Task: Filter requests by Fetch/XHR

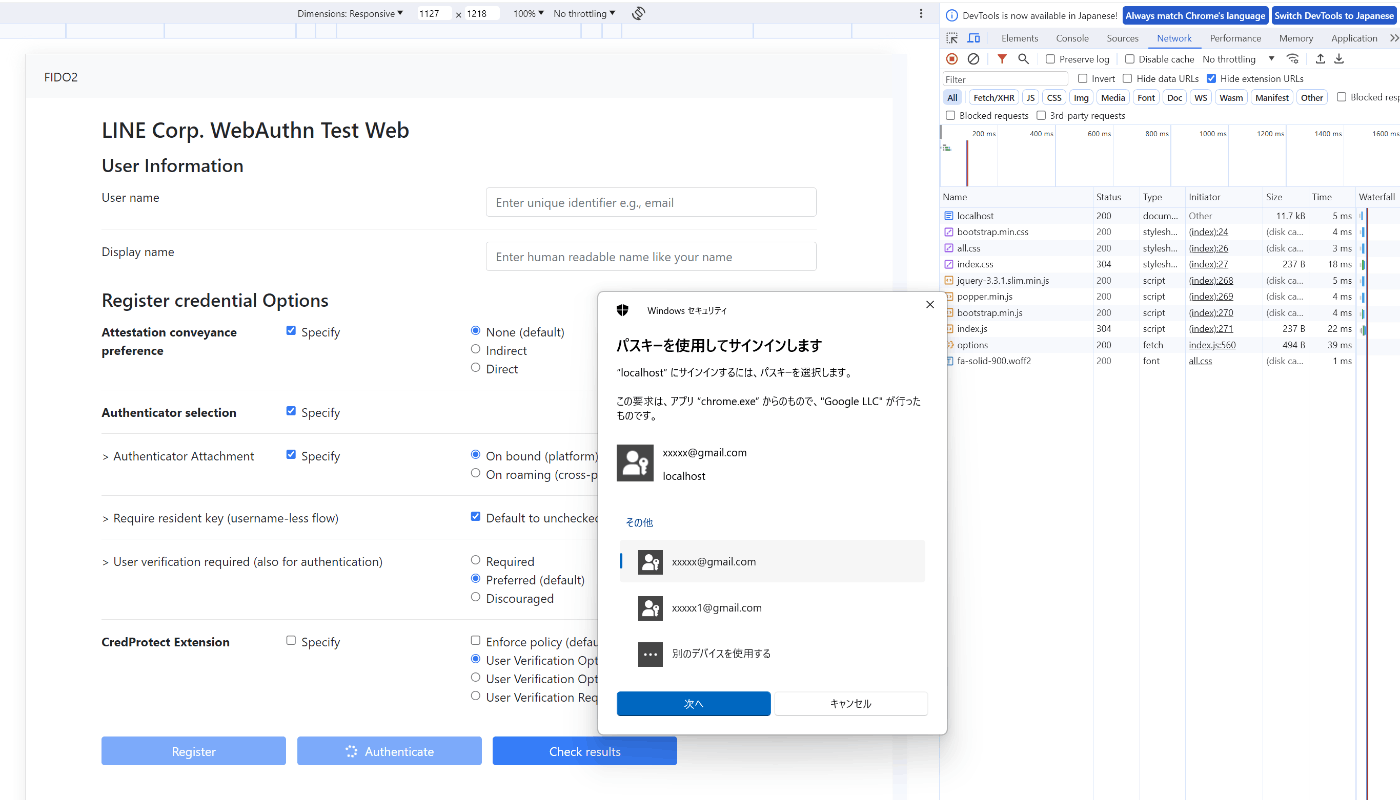Action: (993, 97)
